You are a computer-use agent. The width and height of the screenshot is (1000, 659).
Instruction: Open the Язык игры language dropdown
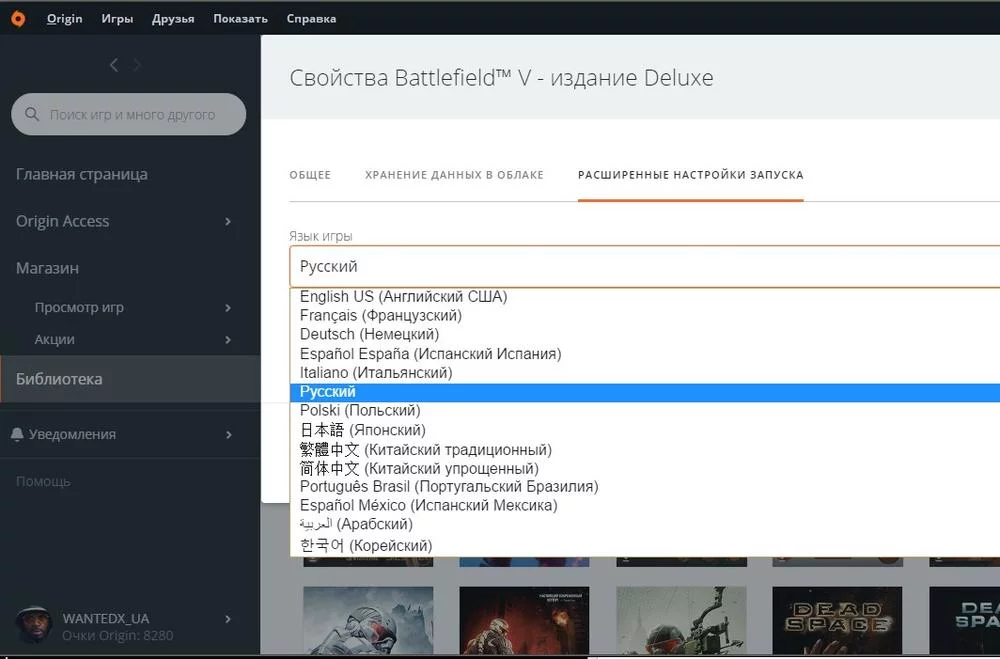click(x=640, y=267)
